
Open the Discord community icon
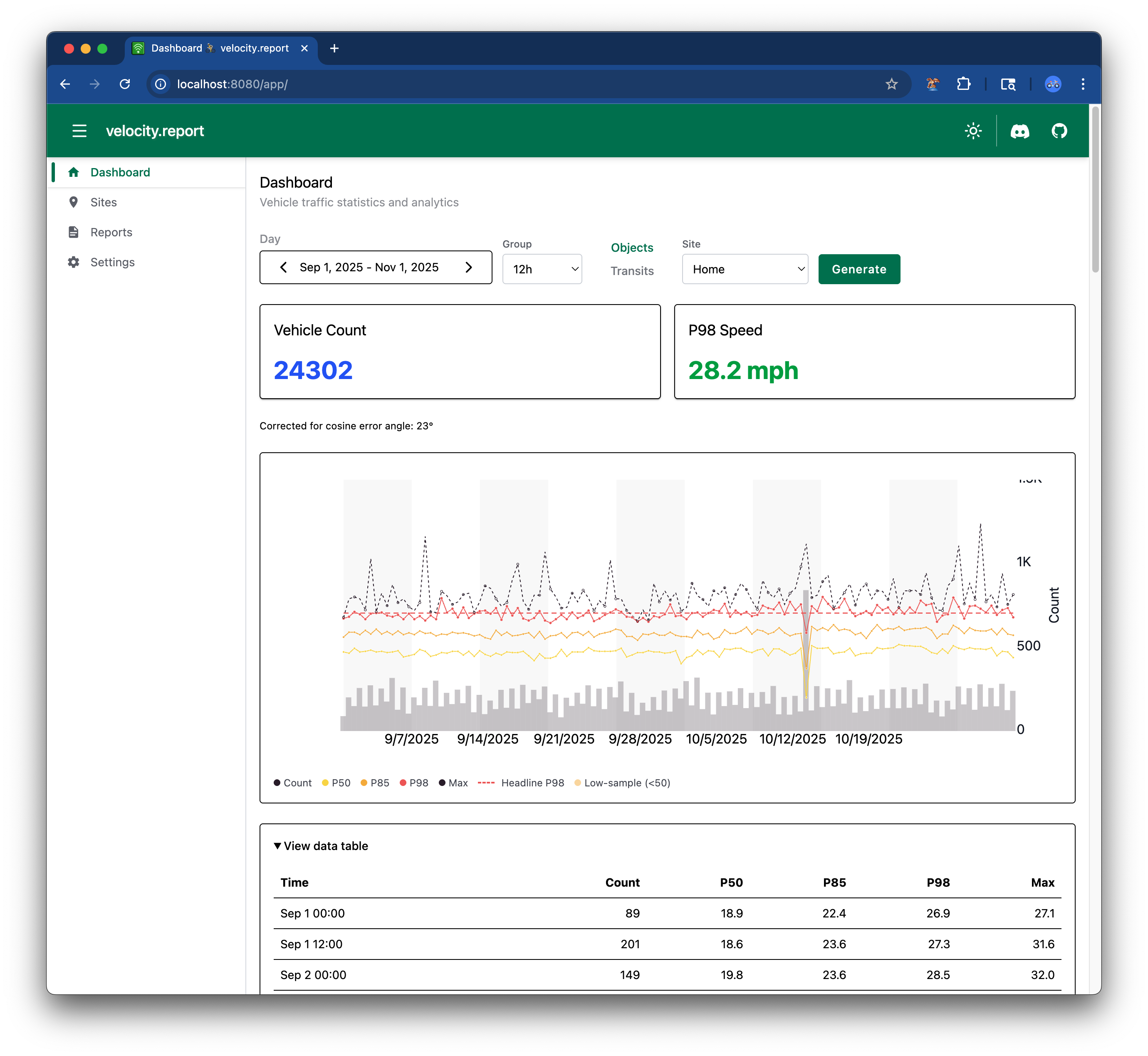[x=1019, y=131]
